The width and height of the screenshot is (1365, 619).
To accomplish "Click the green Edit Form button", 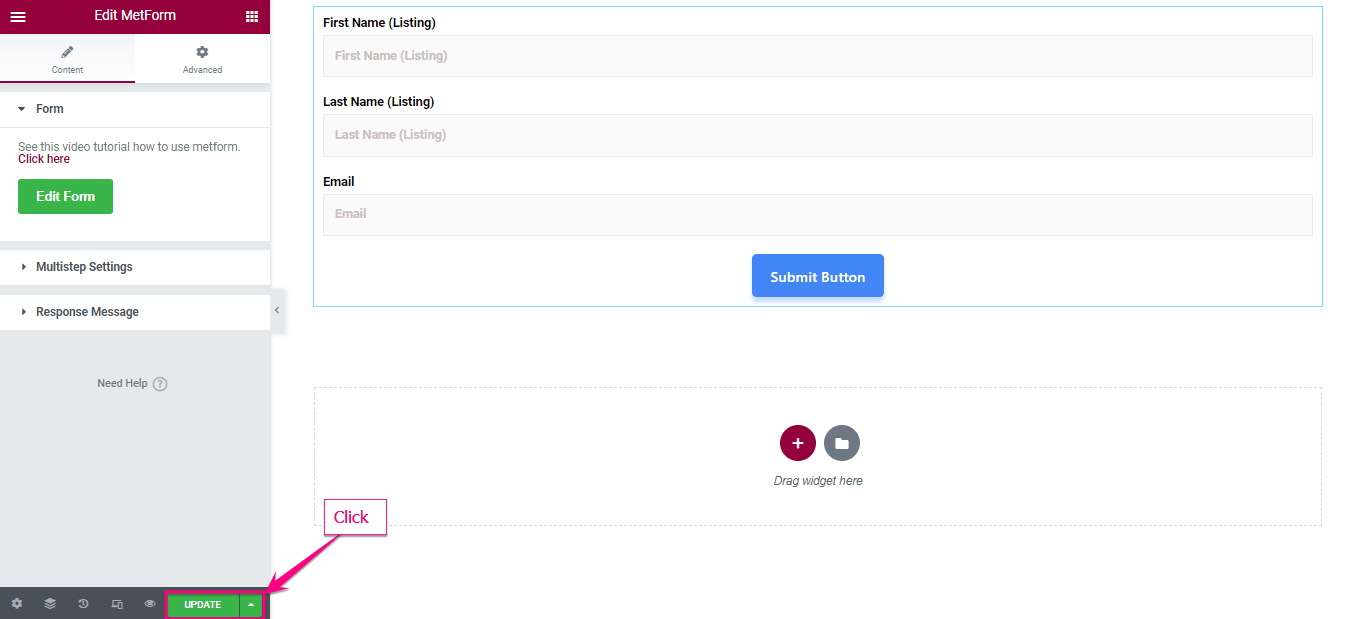I will pyautogui.click(x=65, y=197).
